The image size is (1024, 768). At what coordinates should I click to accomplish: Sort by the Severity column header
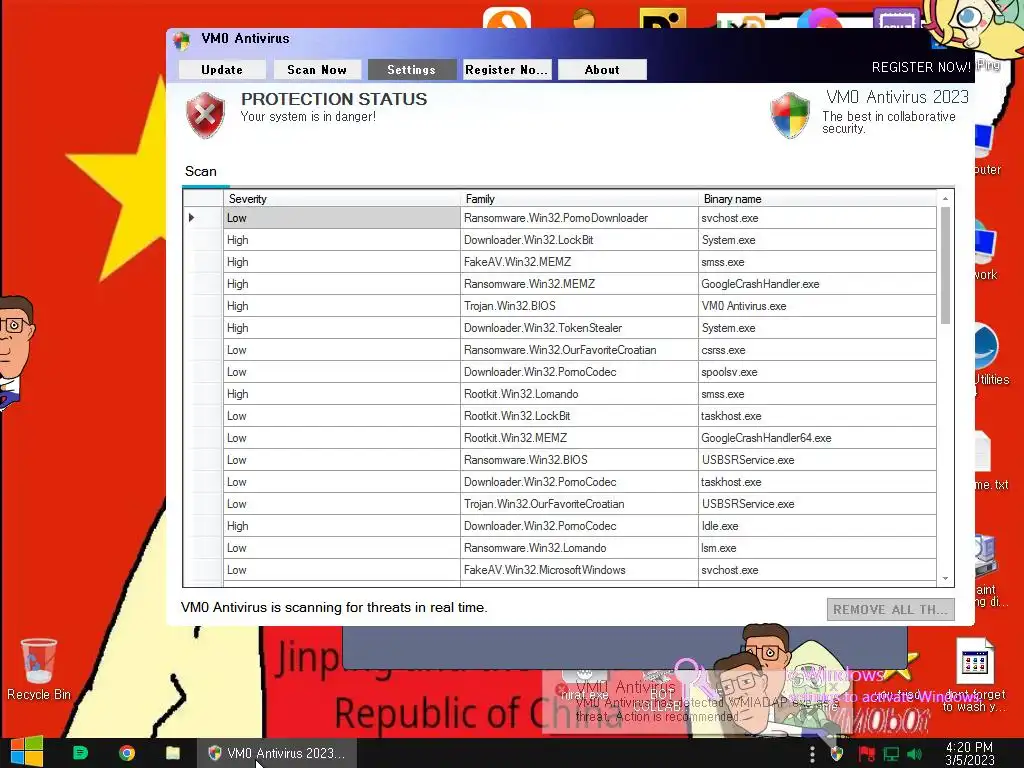click(x=342, y=199)
